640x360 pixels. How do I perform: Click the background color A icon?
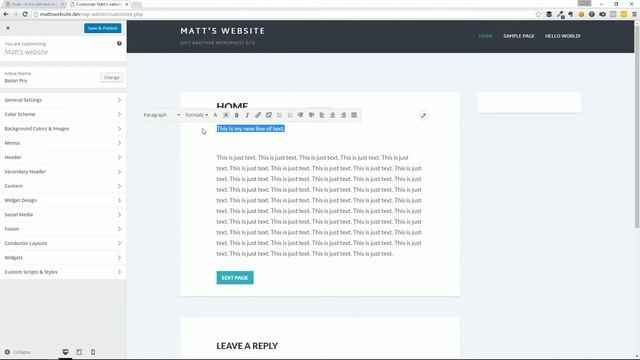coord(226,115)
